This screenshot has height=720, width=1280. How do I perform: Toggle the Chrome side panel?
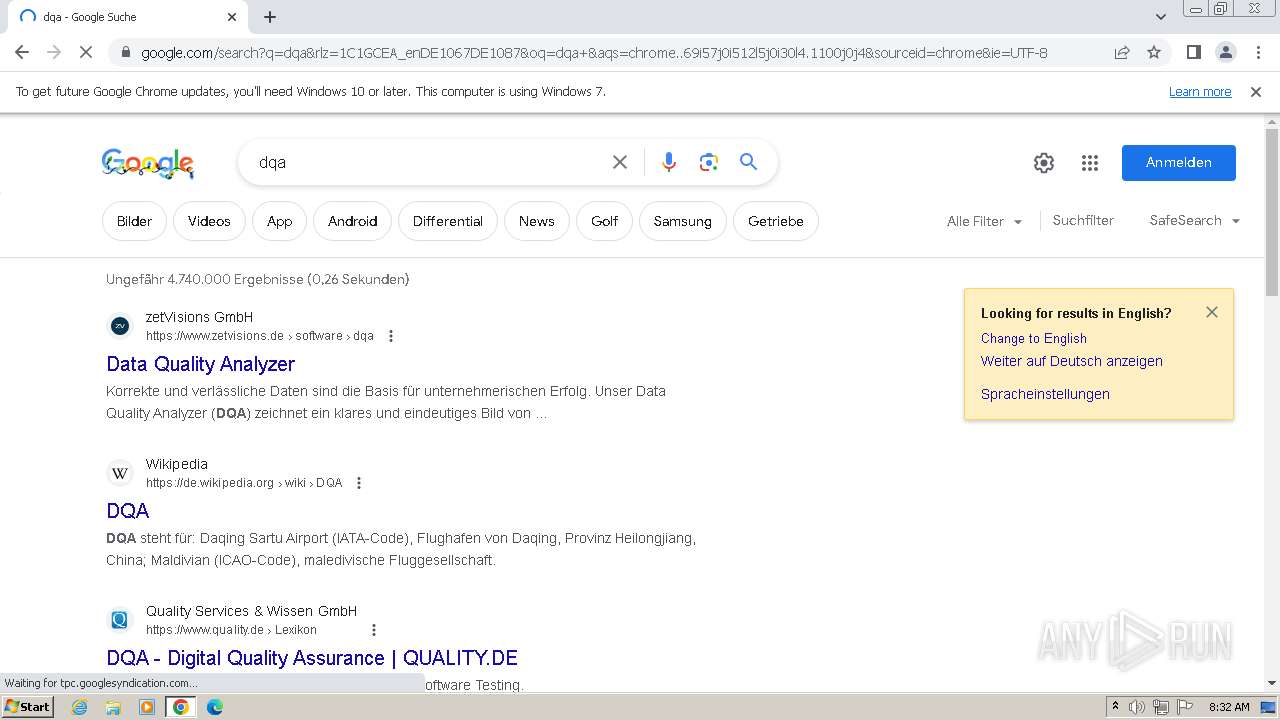click(x=1193, y=52)
